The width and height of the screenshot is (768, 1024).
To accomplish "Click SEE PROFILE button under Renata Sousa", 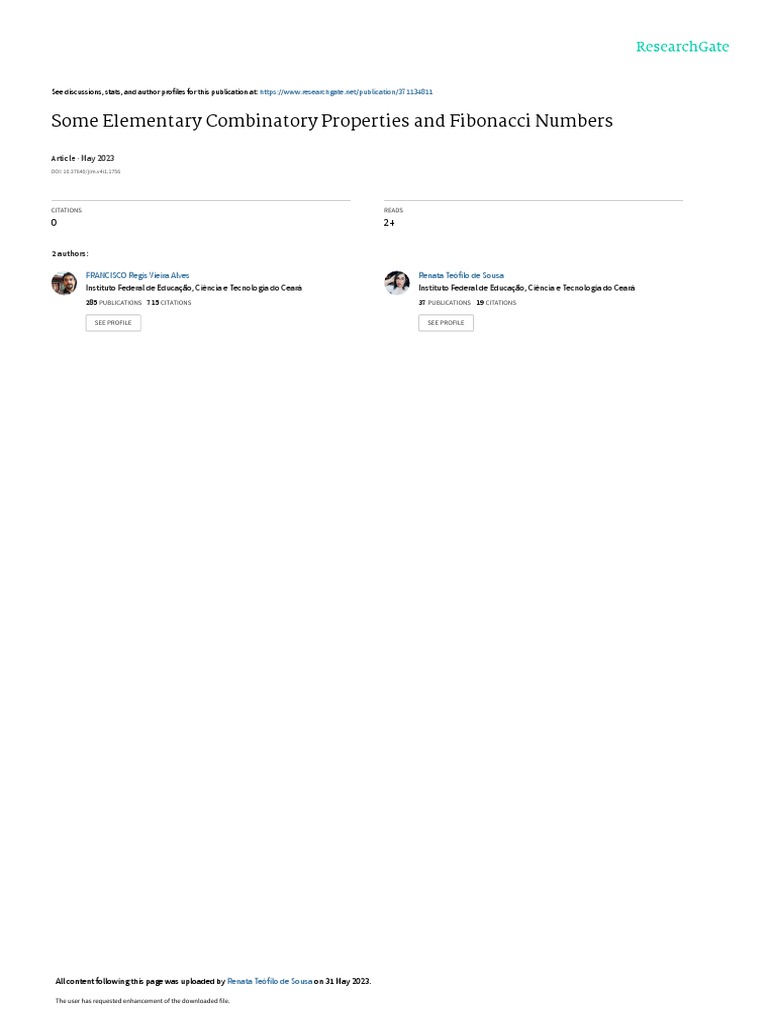I will click(x=446, y=323).
